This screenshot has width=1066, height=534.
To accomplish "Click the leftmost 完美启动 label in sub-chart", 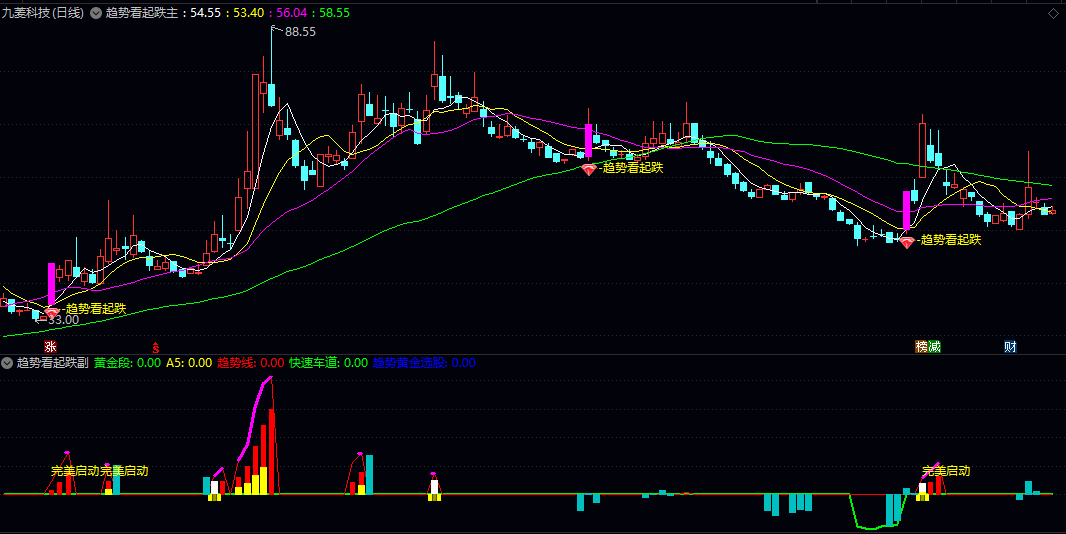I will [75, 471].
